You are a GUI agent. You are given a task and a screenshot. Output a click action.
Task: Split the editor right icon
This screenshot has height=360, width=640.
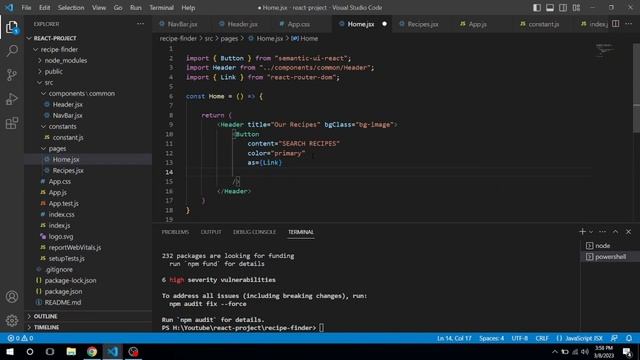coord(616,24)
